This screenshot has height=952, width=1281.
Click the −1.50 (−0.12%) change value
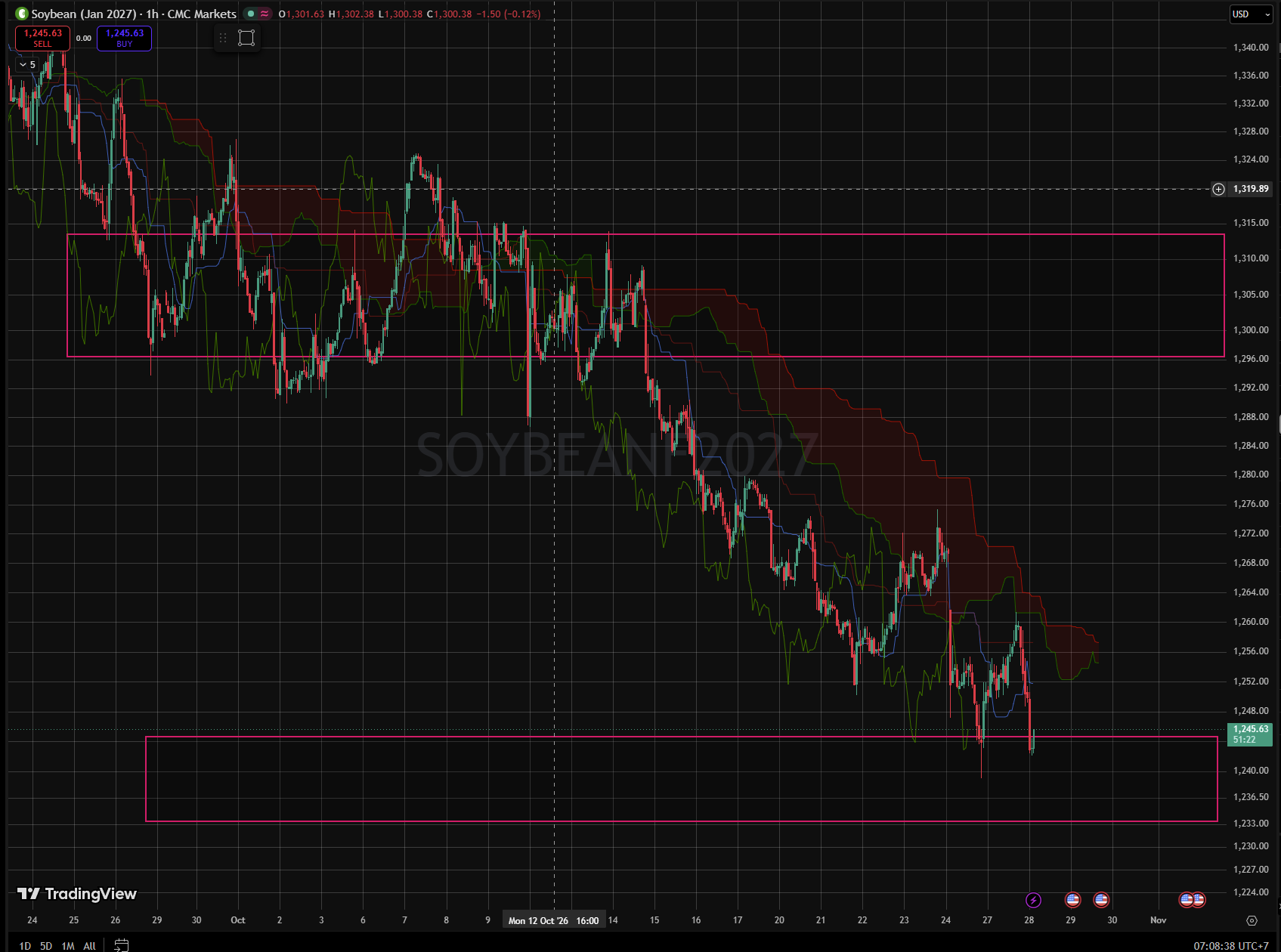click(x=509, y=14)
